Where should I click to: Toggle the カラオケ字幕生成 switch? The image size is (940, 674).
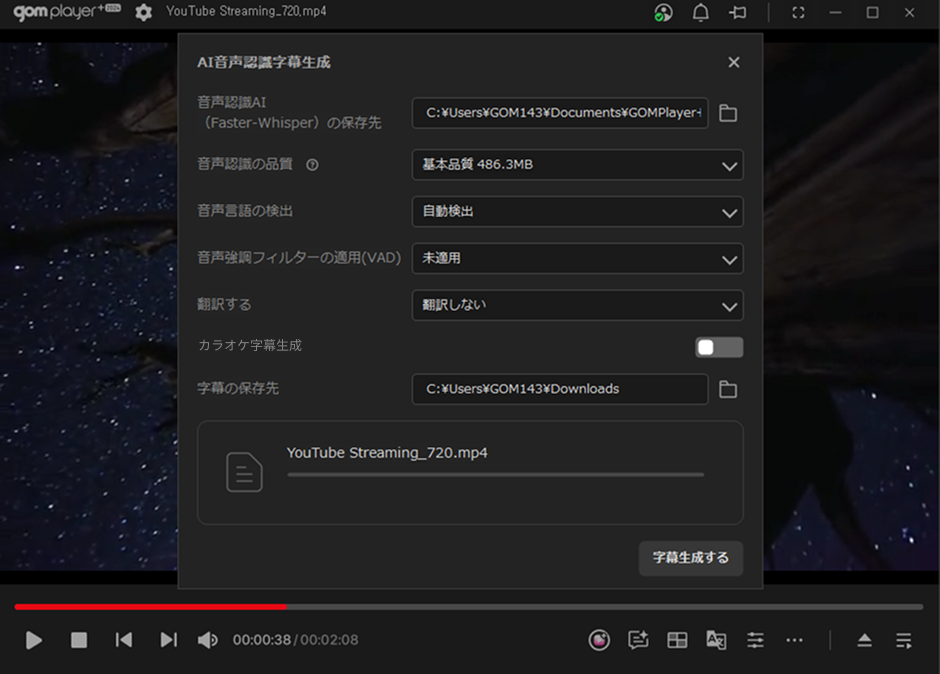click(719, 347)
